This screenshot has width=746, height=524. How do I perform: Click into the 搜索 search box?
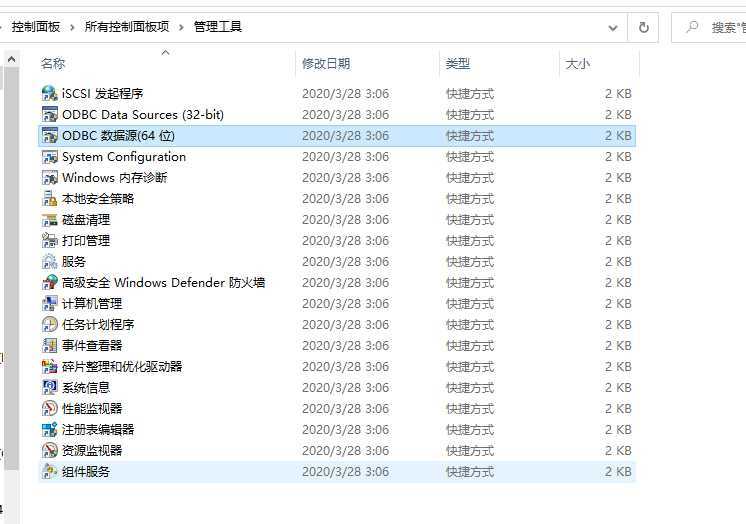(709, 27)
